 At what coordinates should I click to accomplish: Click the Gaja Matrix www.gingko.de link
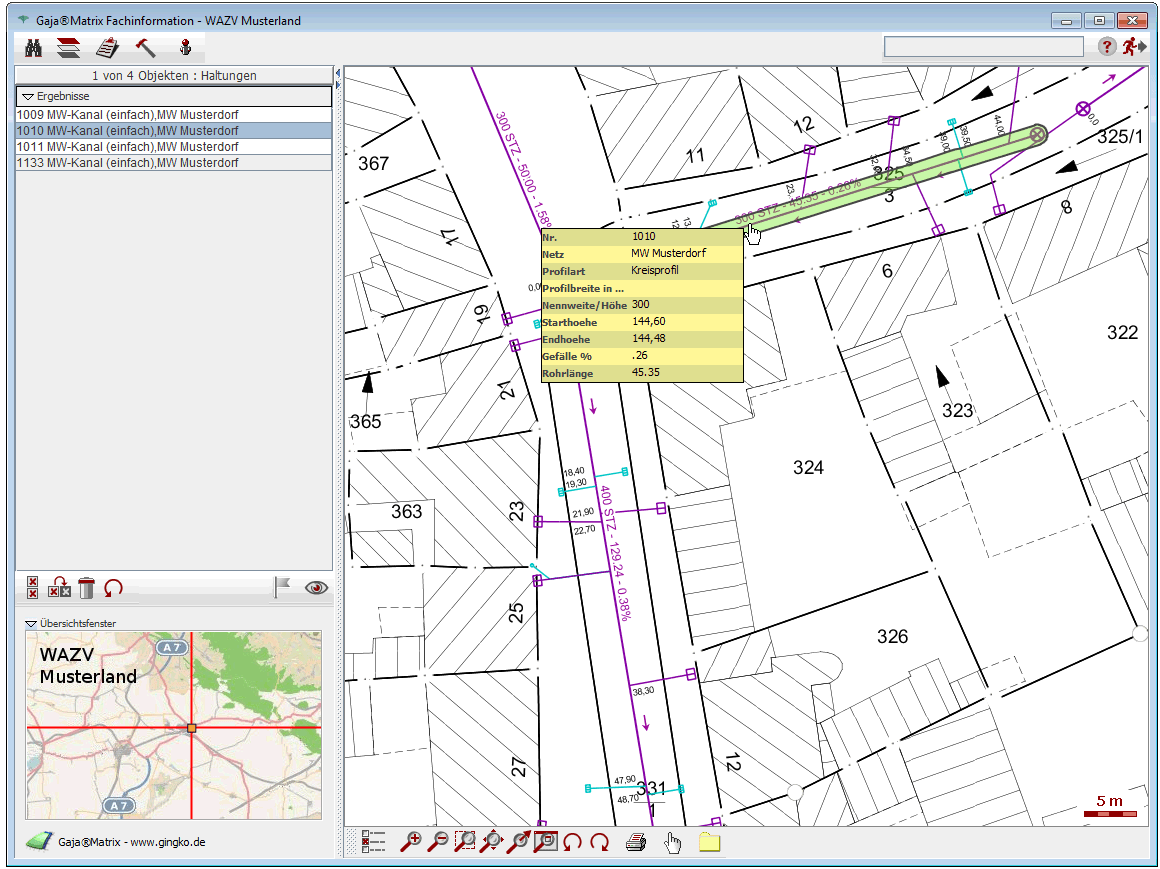[x=132, y=842]
